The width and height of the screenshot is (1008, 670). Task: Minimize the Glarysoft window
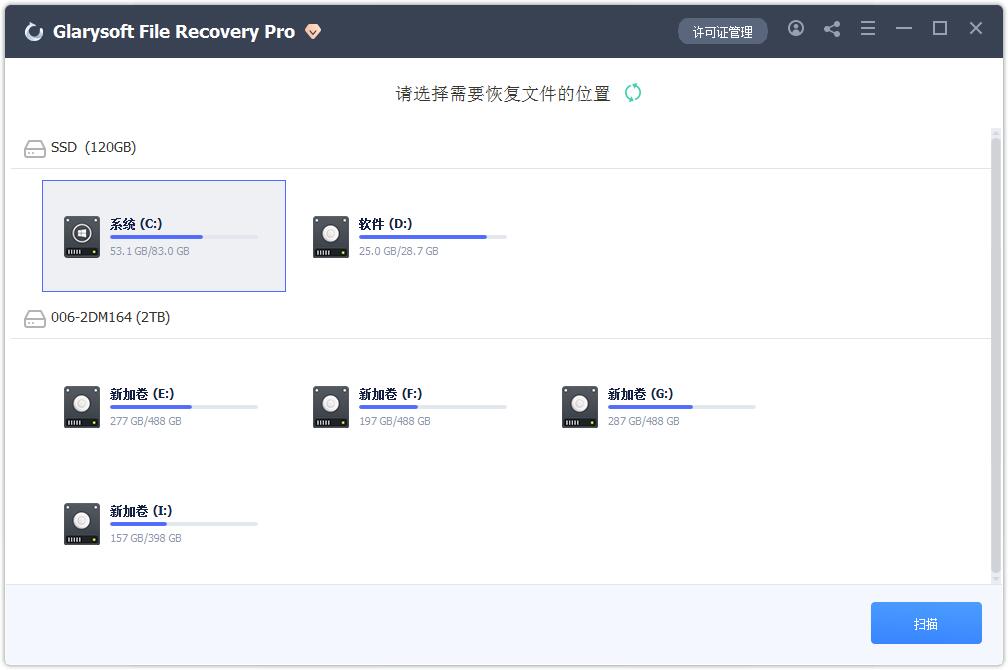pyautogui.click(x=904, y=28)
